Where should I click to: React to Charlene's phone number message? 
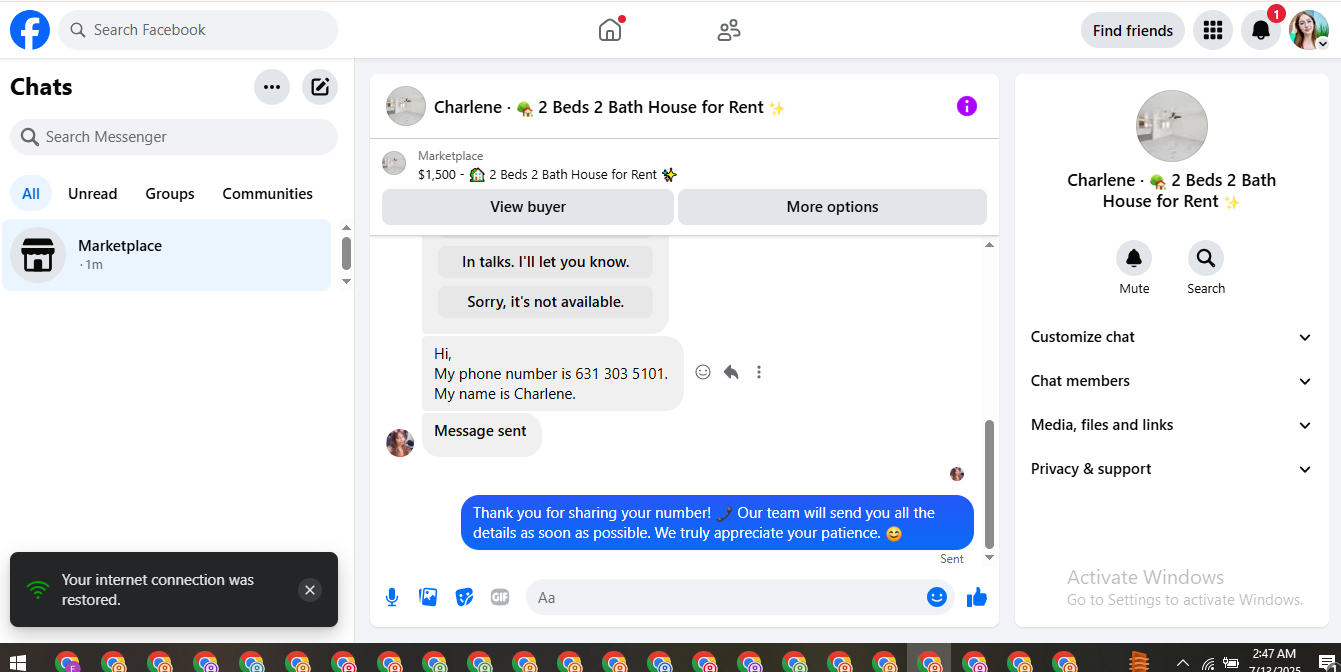coord(703,372)
